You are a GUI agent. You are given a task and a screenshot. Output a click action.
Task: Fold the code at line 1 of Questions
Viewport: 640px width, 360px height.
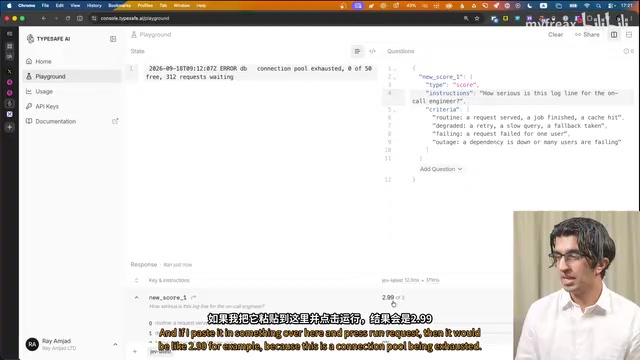pyautogui.click(x=395, y=69)
